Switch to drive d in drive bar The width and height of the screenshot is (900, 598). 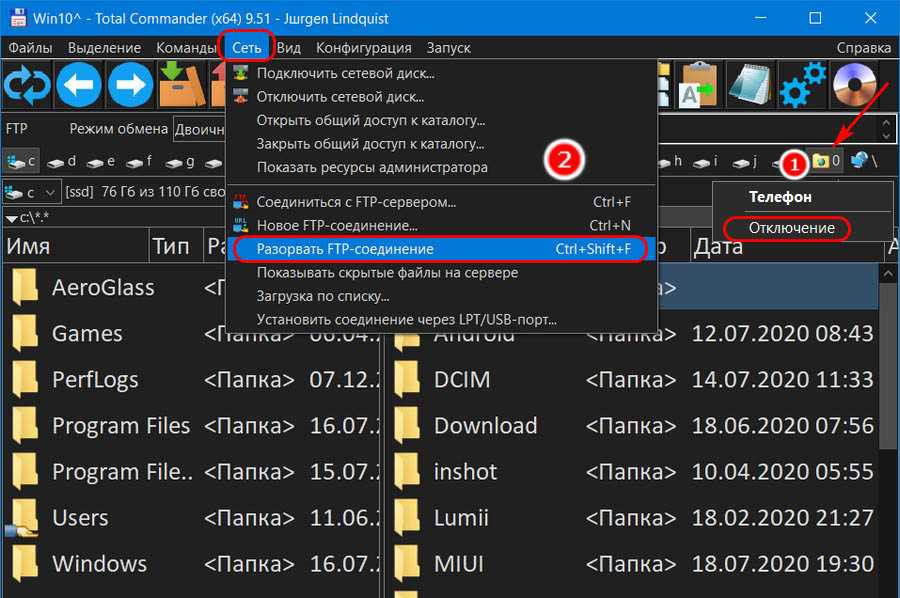pos(62,161)
